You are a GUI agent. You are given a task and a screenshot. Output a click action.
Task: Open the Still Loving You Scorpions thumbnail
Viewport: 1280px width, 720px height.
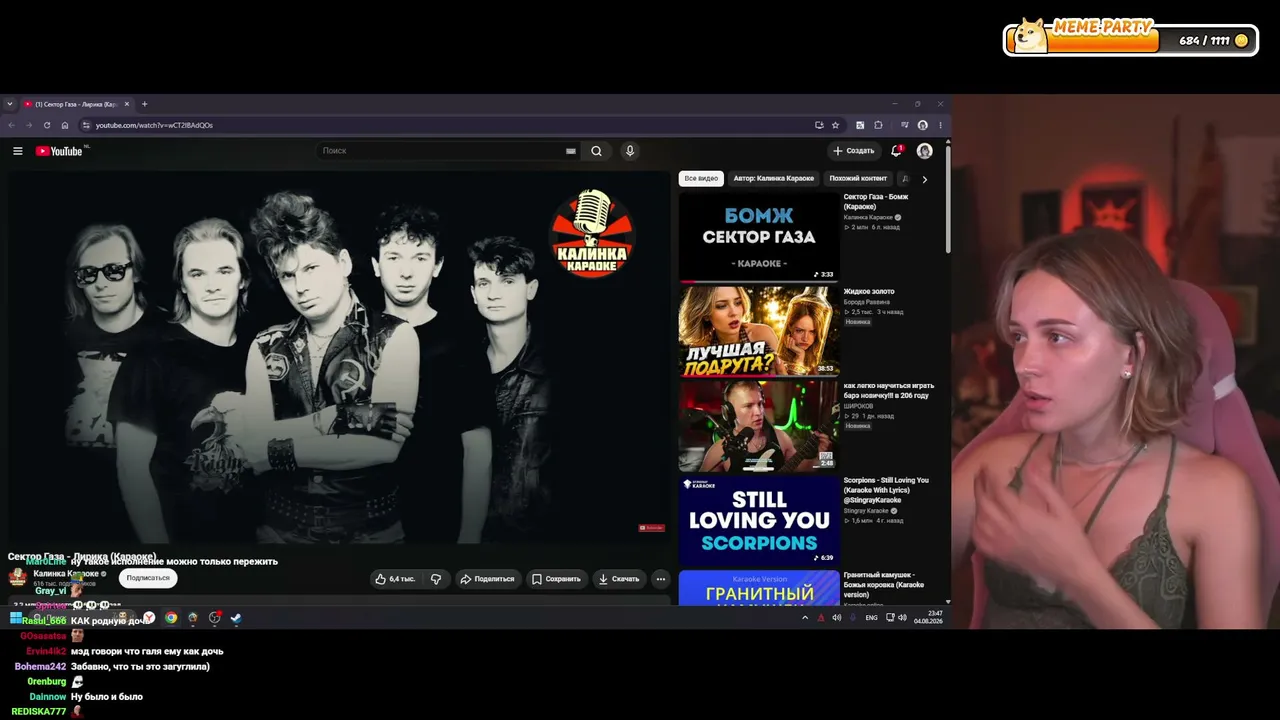[759, 520]
